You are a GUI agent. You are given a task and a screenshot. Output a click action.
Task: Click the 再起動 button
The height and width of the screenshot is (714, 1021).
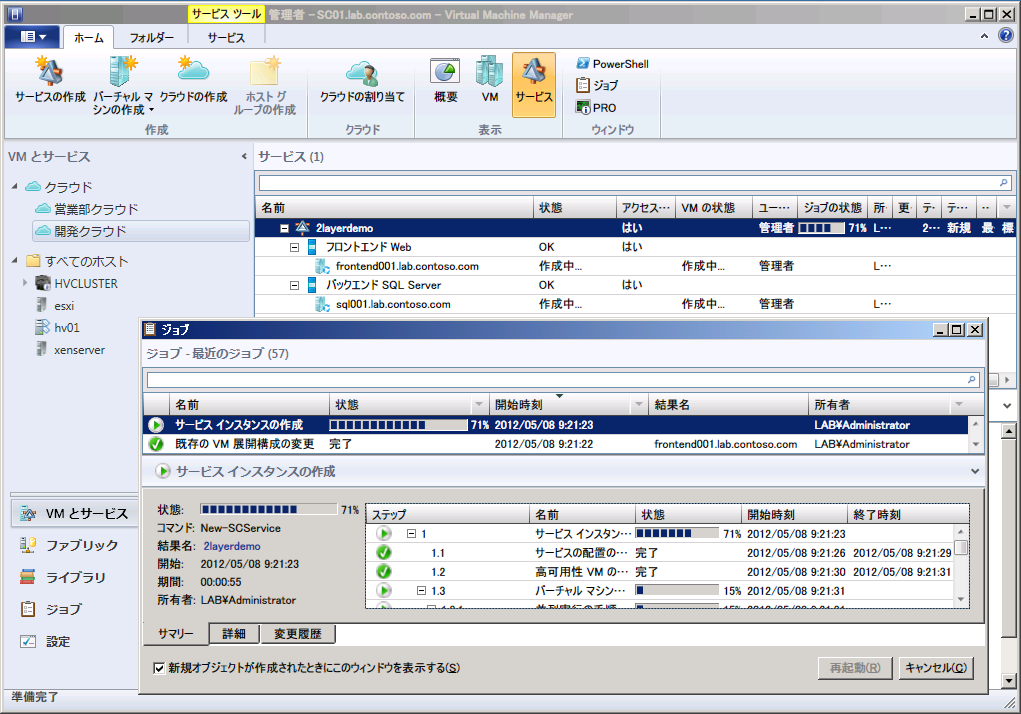pyautogui.click(x=854, y=667)
